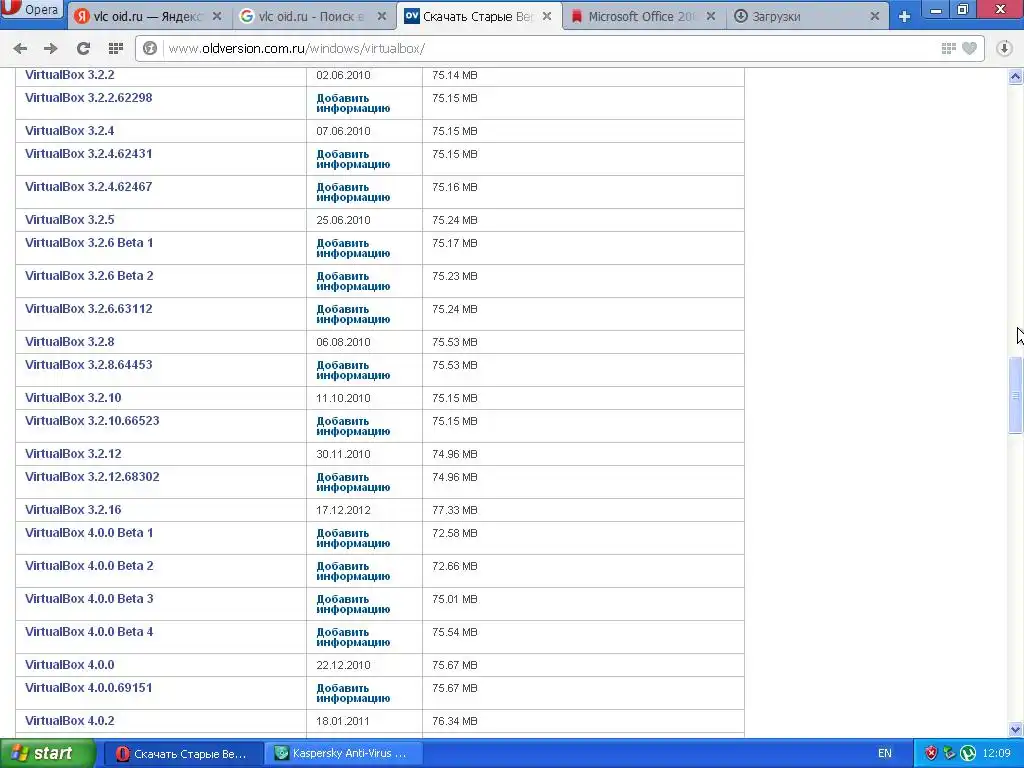The height and width of the screenshot is (768, 1024).
Task: Open VirtualBox 3.2.8.64453 link
Action: tap(89, 364)
